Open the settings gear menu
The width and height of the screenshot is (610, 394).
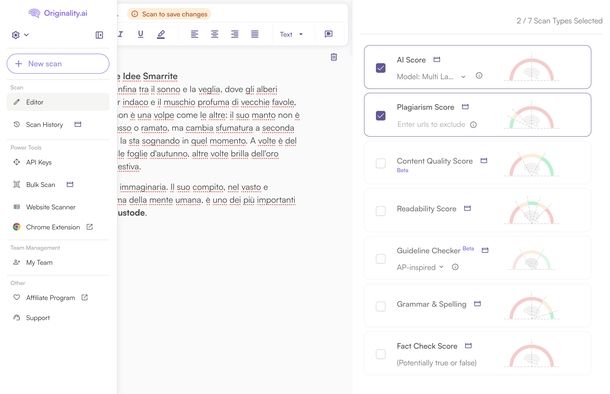tap(20, 35)
